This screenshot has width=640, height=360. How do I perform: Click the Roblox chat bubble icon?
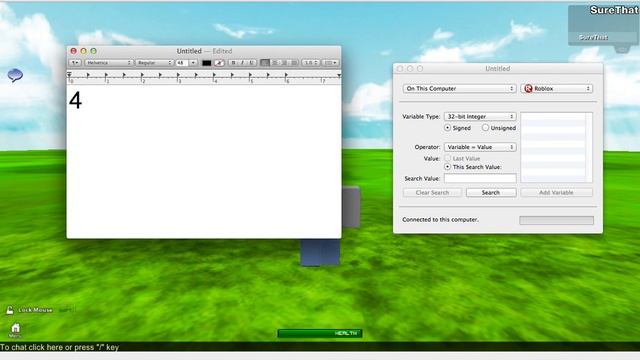[x=15, y=76]
